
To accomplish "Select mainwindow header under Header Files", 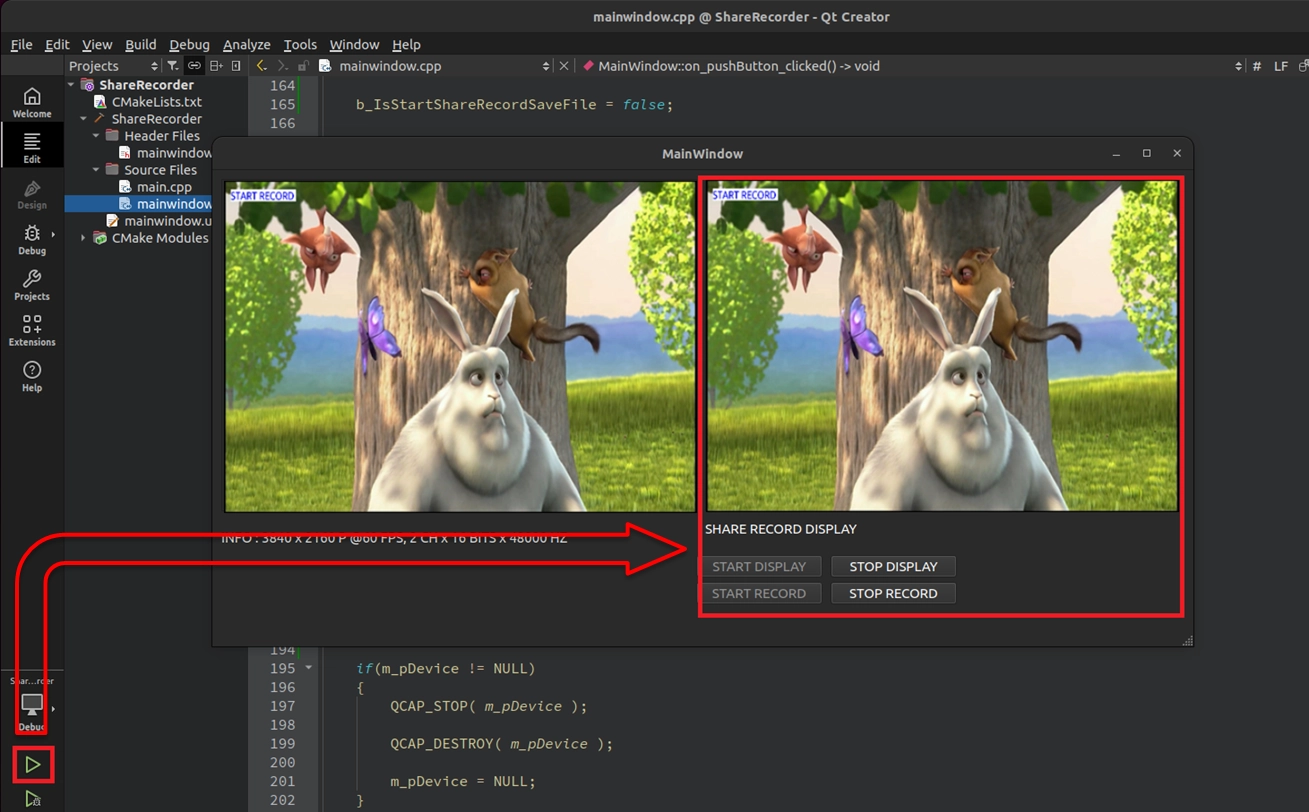I will click(165, 153).
